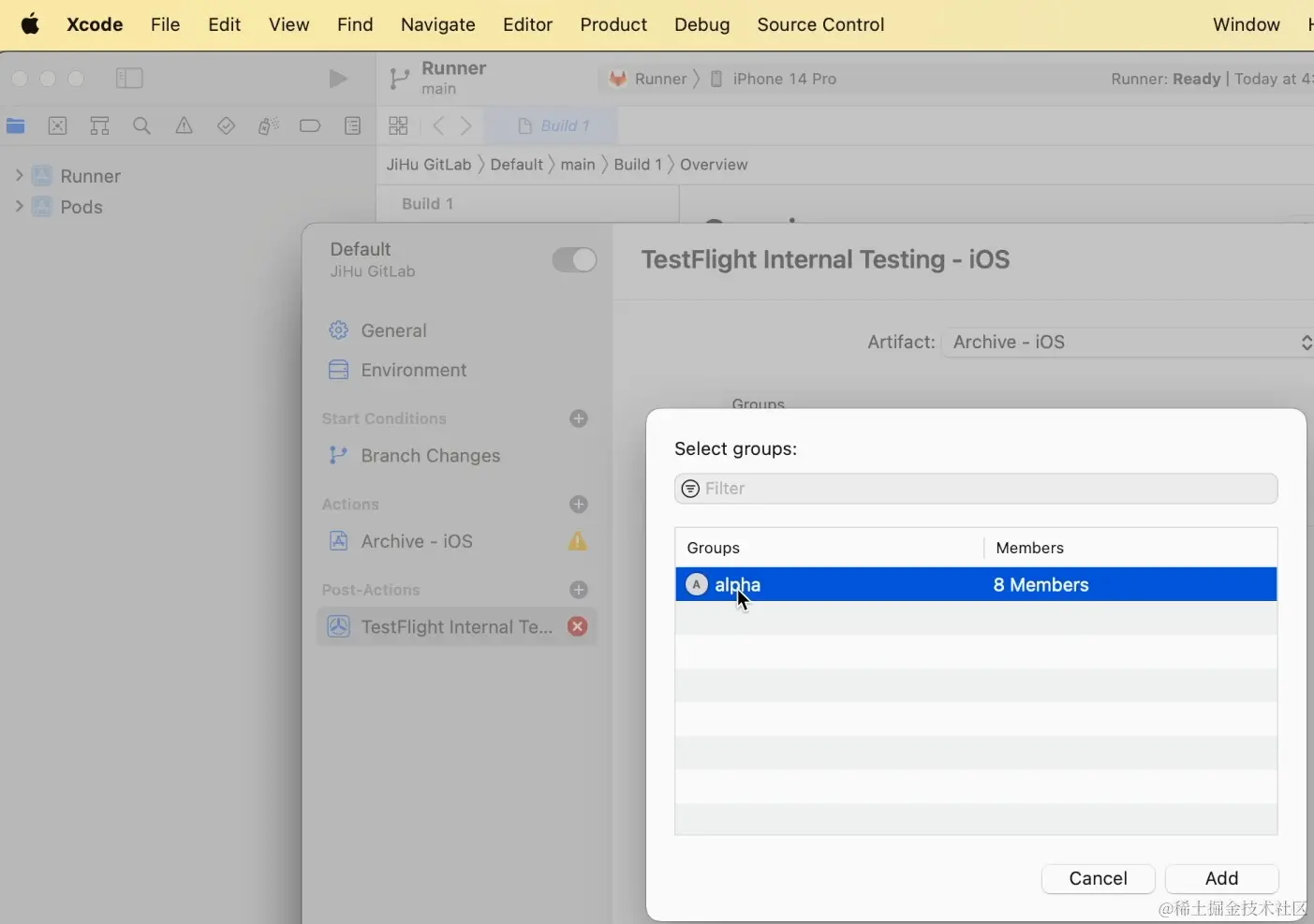Viewport: 1314px width, 924px height.
Task: Click the 8 Members cell
Action: [x=1041, y=585]
